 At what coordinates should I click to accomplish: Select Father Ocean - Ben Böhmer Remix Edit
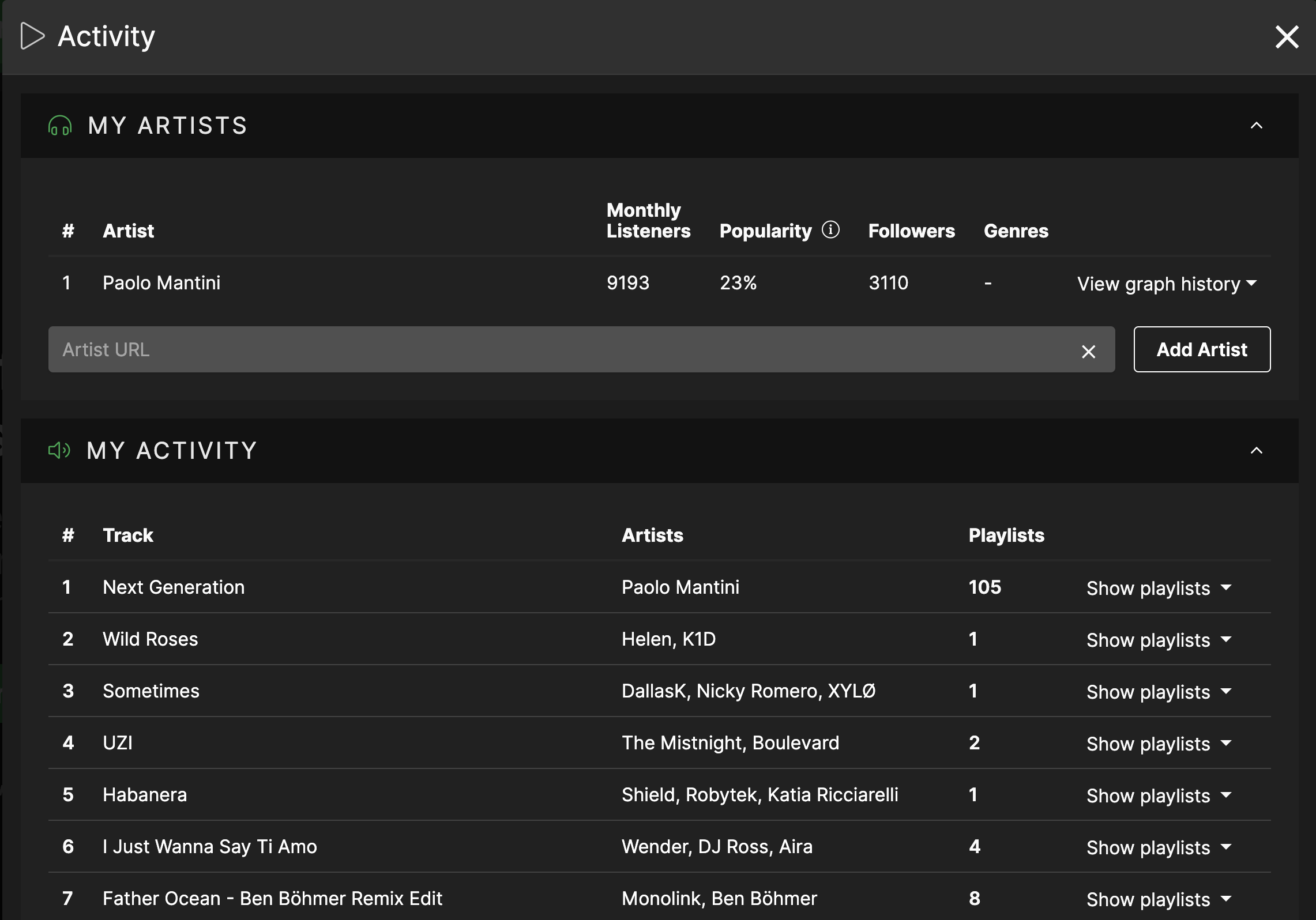[272, 899]
